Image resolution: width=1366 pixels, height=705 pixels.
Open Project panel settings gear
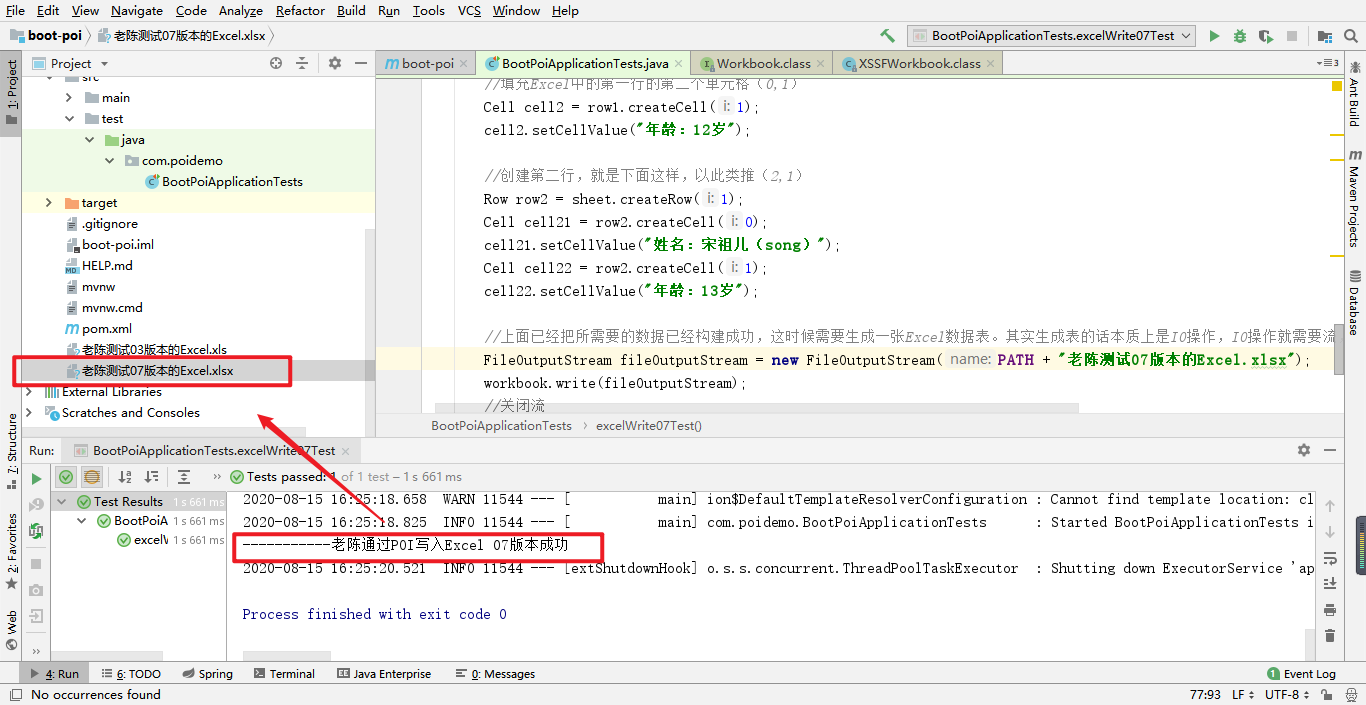click(x=335, y=63)
